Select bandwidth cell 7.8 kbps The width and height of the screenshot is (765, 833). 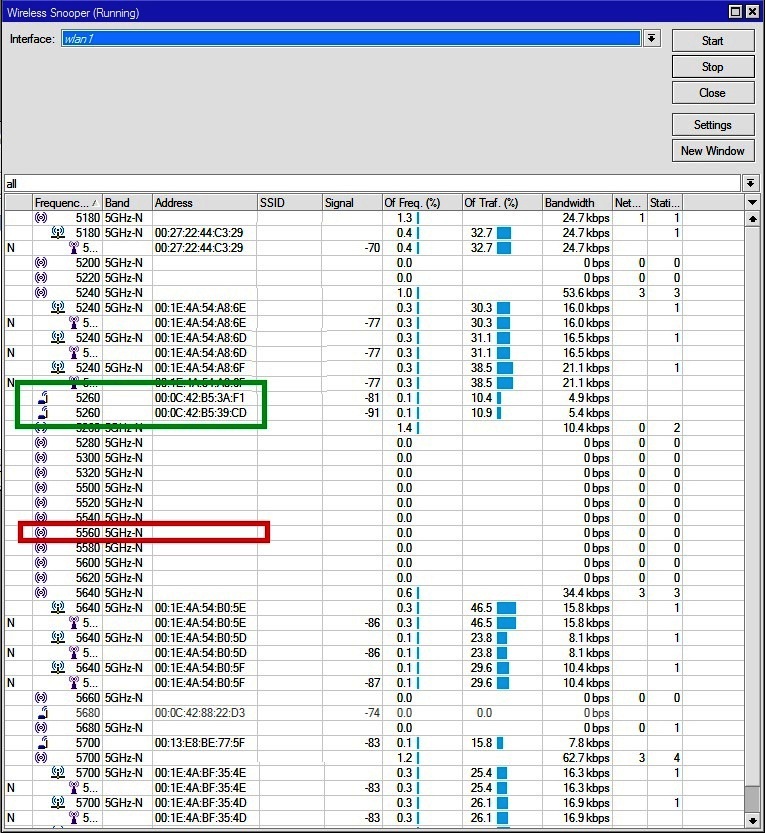[x=589, y=742]
